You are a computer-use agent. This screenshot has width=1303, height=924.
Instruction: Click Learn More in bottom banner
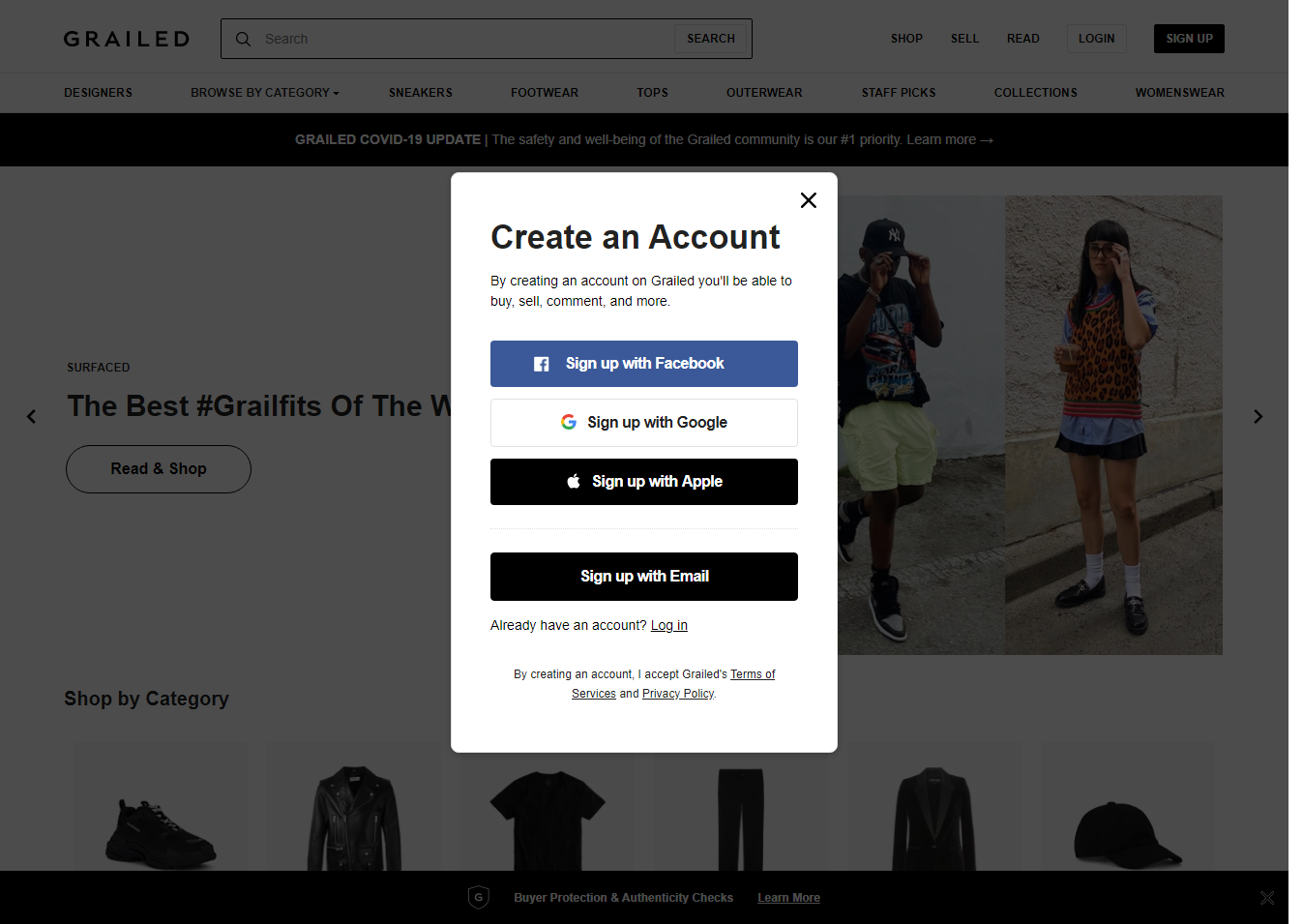click(788, 898)
